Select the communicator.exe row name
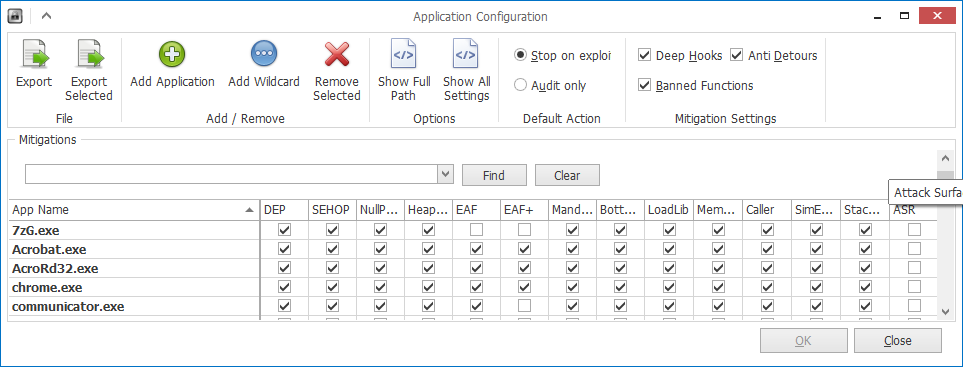The image size is (963, 367). pyautogui.click(x=68, y=306)
